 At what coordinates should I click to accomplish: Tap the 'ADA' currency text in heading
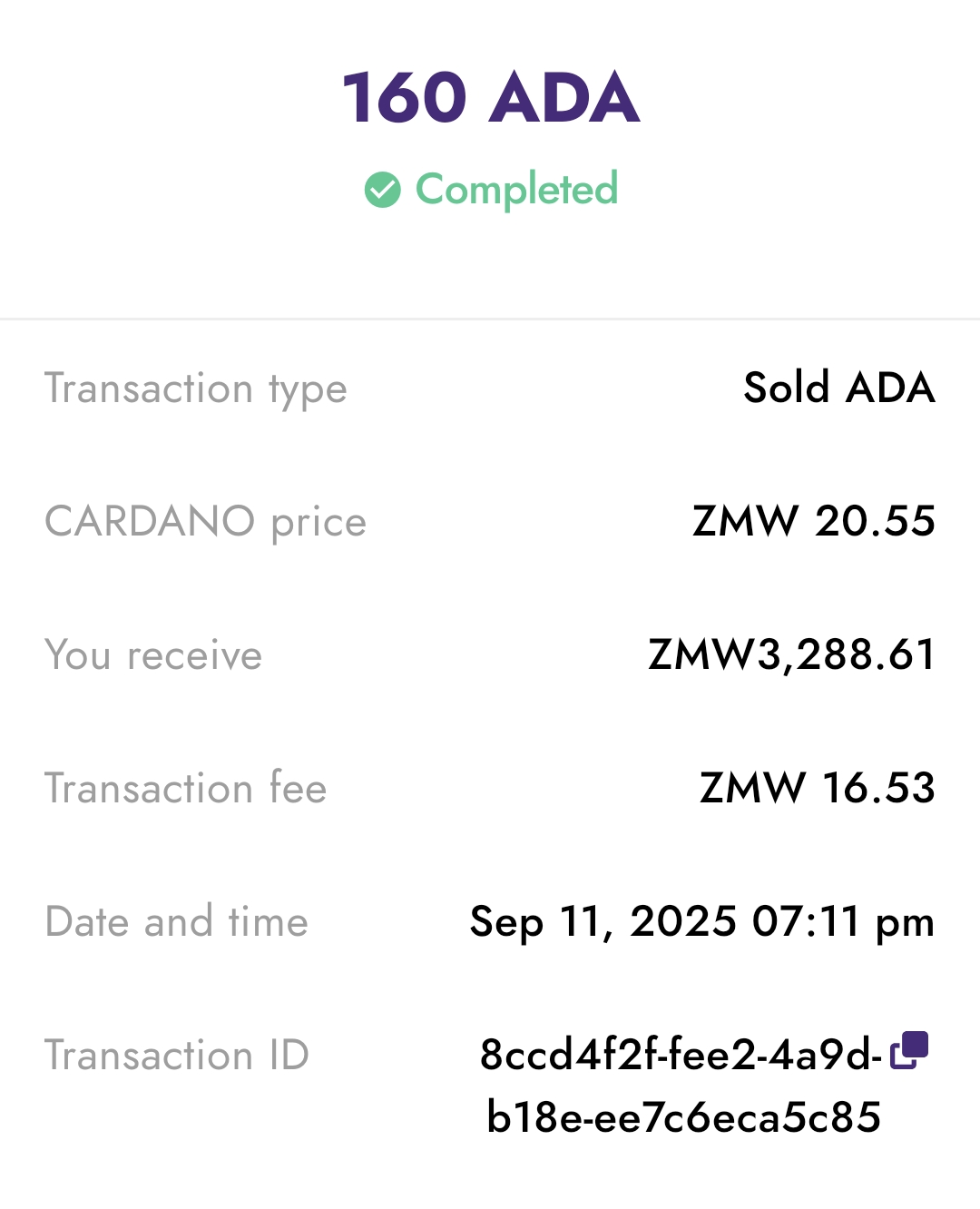564,97
